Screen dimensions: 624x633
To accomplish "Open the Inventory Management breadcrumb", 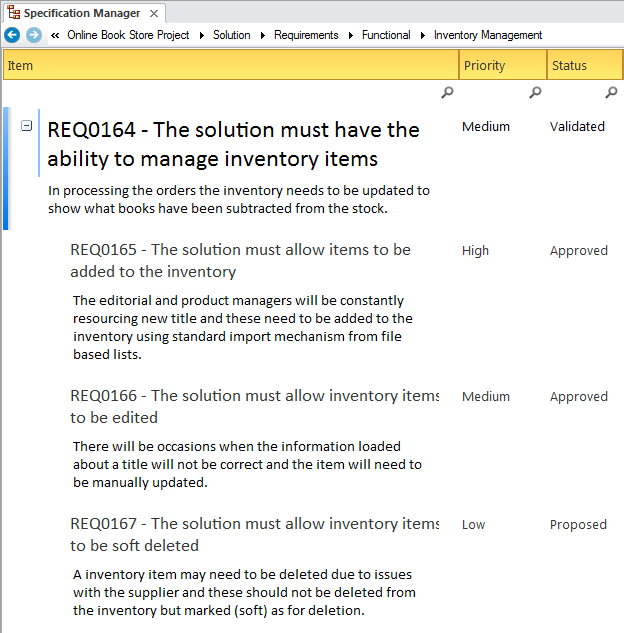I will 488,35.
